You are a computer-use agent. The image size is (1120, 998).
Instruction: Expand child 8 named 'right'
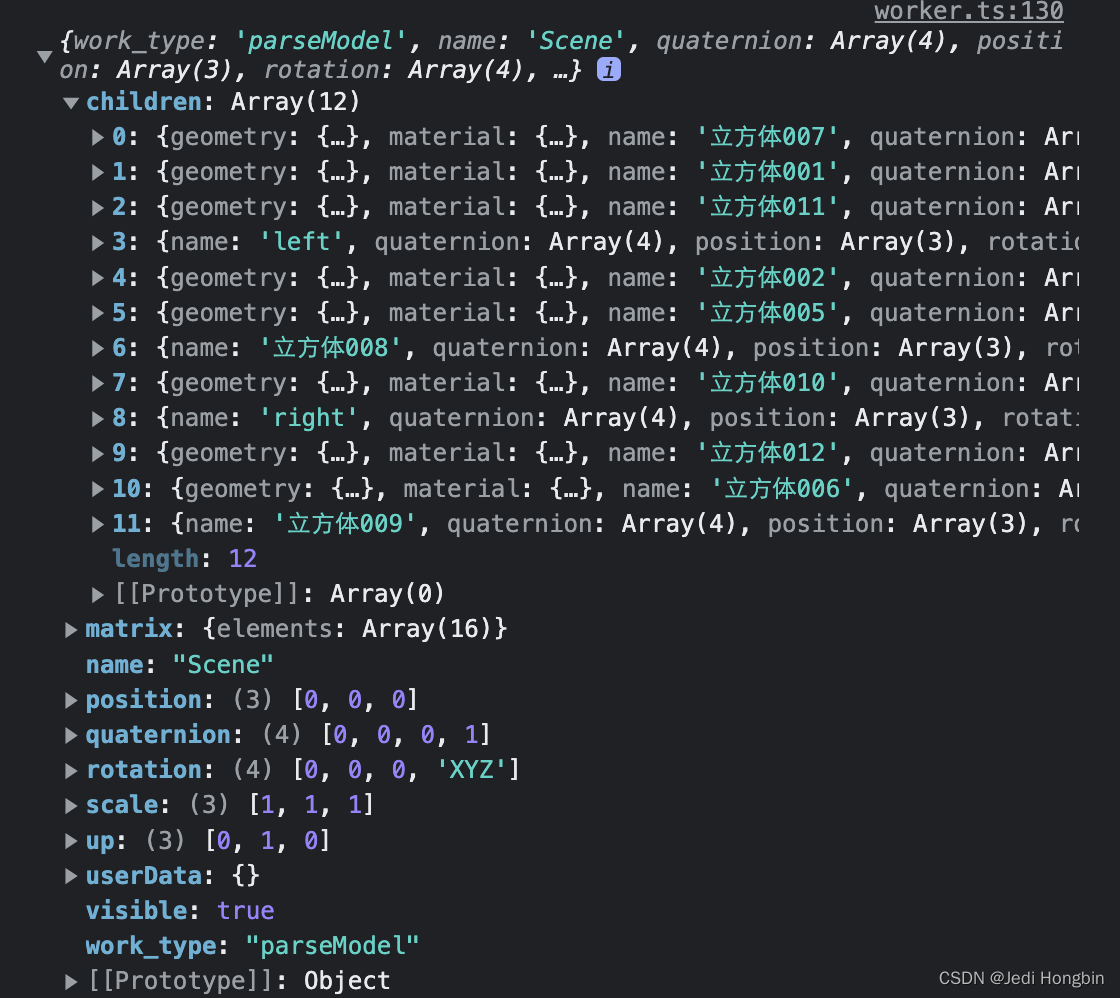click(96, 417)
